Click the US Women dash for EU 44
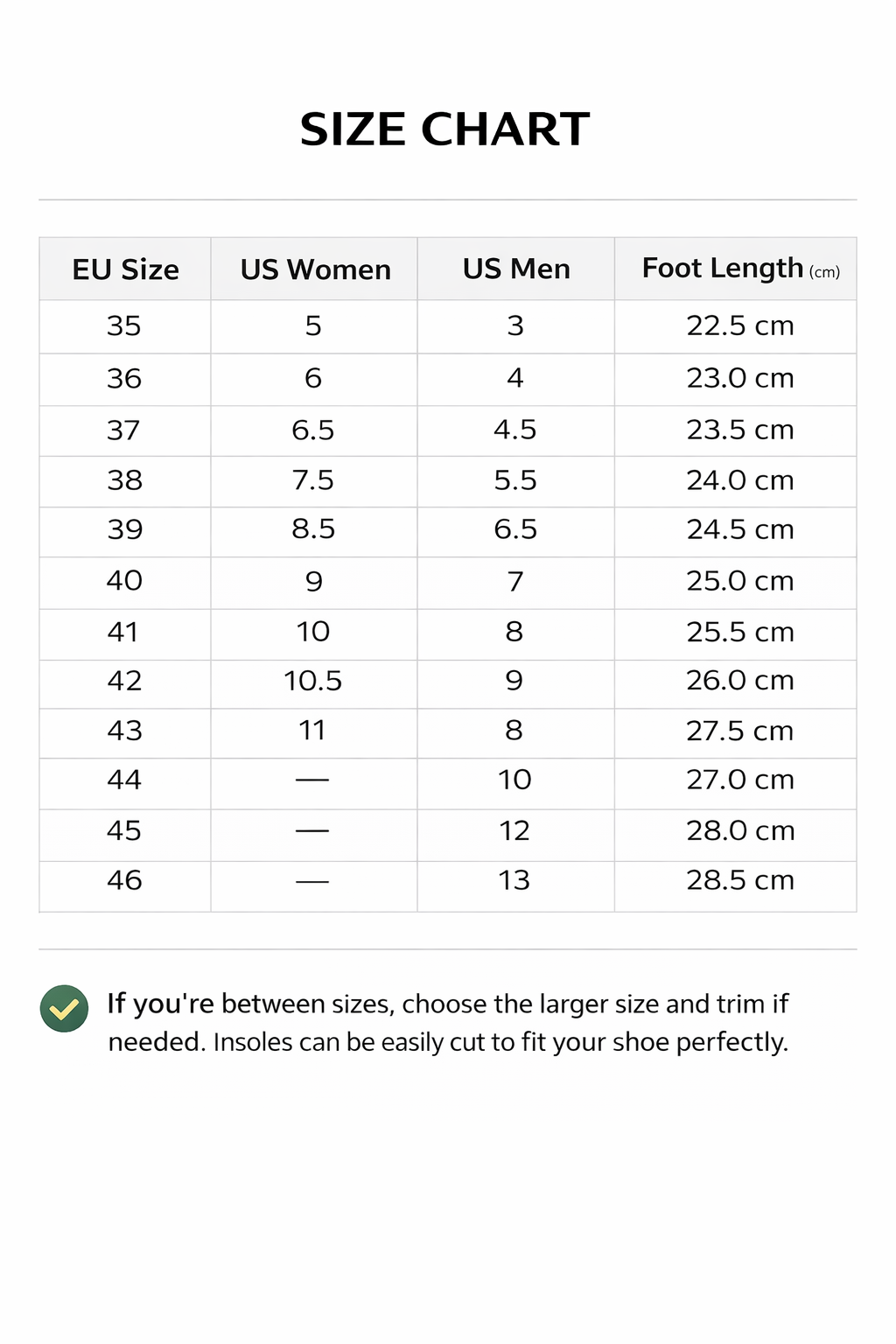Image resolution: width=896 pixels, height=1344 pixels. (x=312, y=780)
